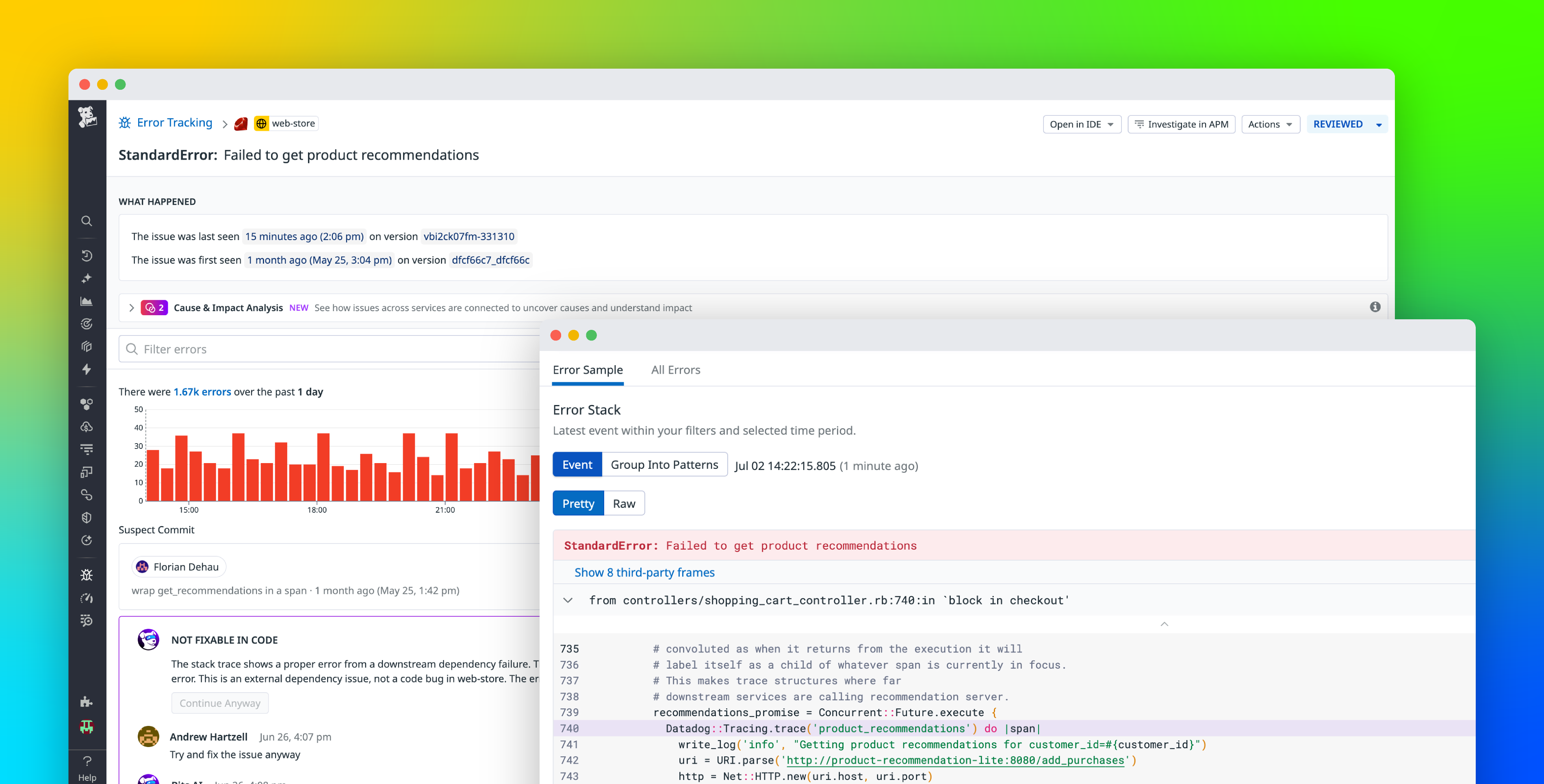
Task: Click the lightning bolt sidebar icon
Action: [87, 370]
